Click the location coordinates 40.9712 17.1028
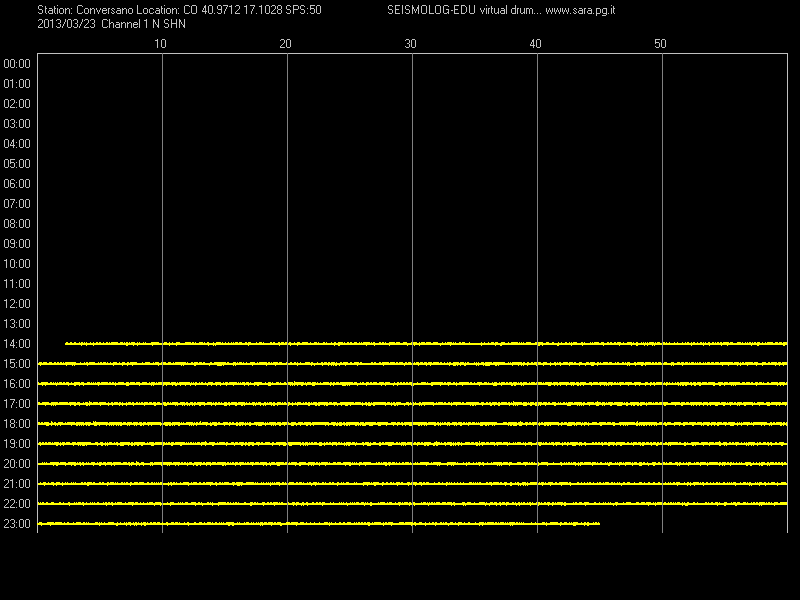The width and height of the screenshot is (800, 600). pyautogui.click(x=242, y=10)
